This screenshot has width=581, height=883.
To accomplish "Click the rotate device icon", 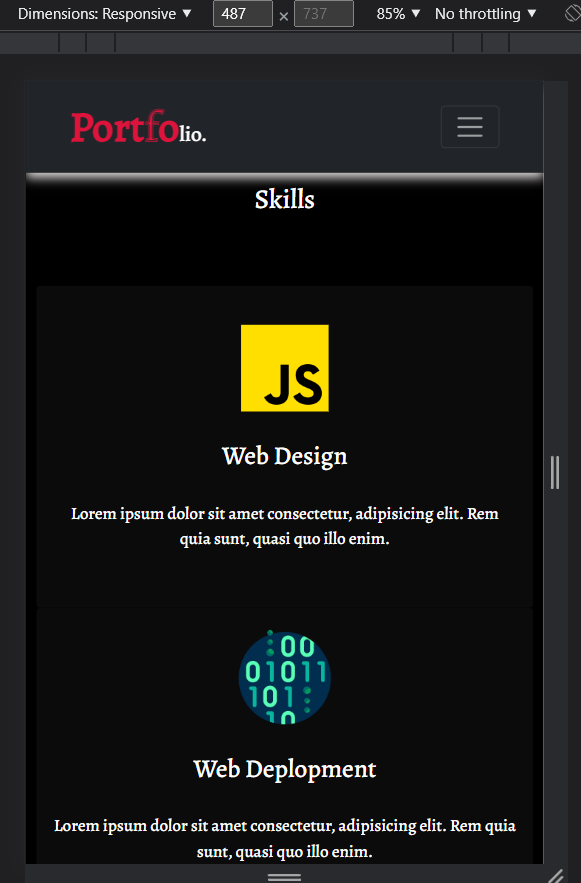I will (573, 14).
